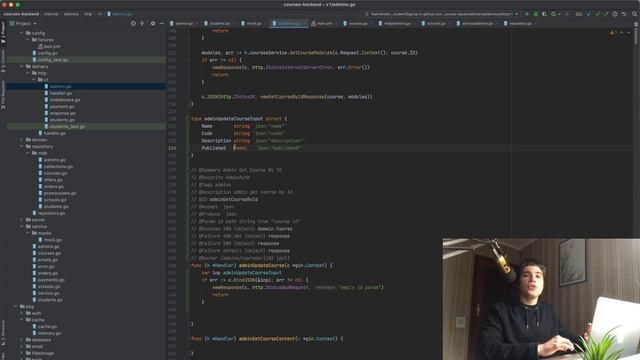Open test.yml in fixtures folder

(x=52, y=47)
